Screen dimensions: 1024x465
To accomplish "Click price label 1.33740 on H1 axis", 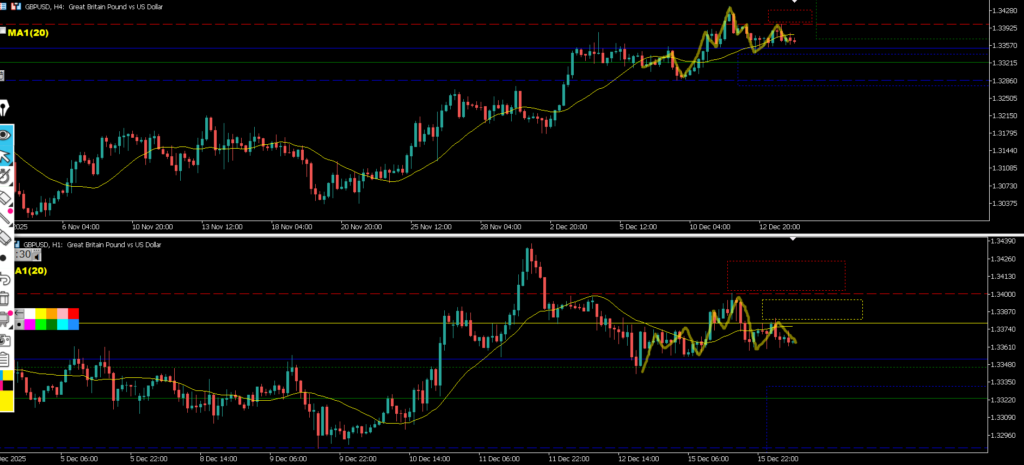I will [1002, 329].
